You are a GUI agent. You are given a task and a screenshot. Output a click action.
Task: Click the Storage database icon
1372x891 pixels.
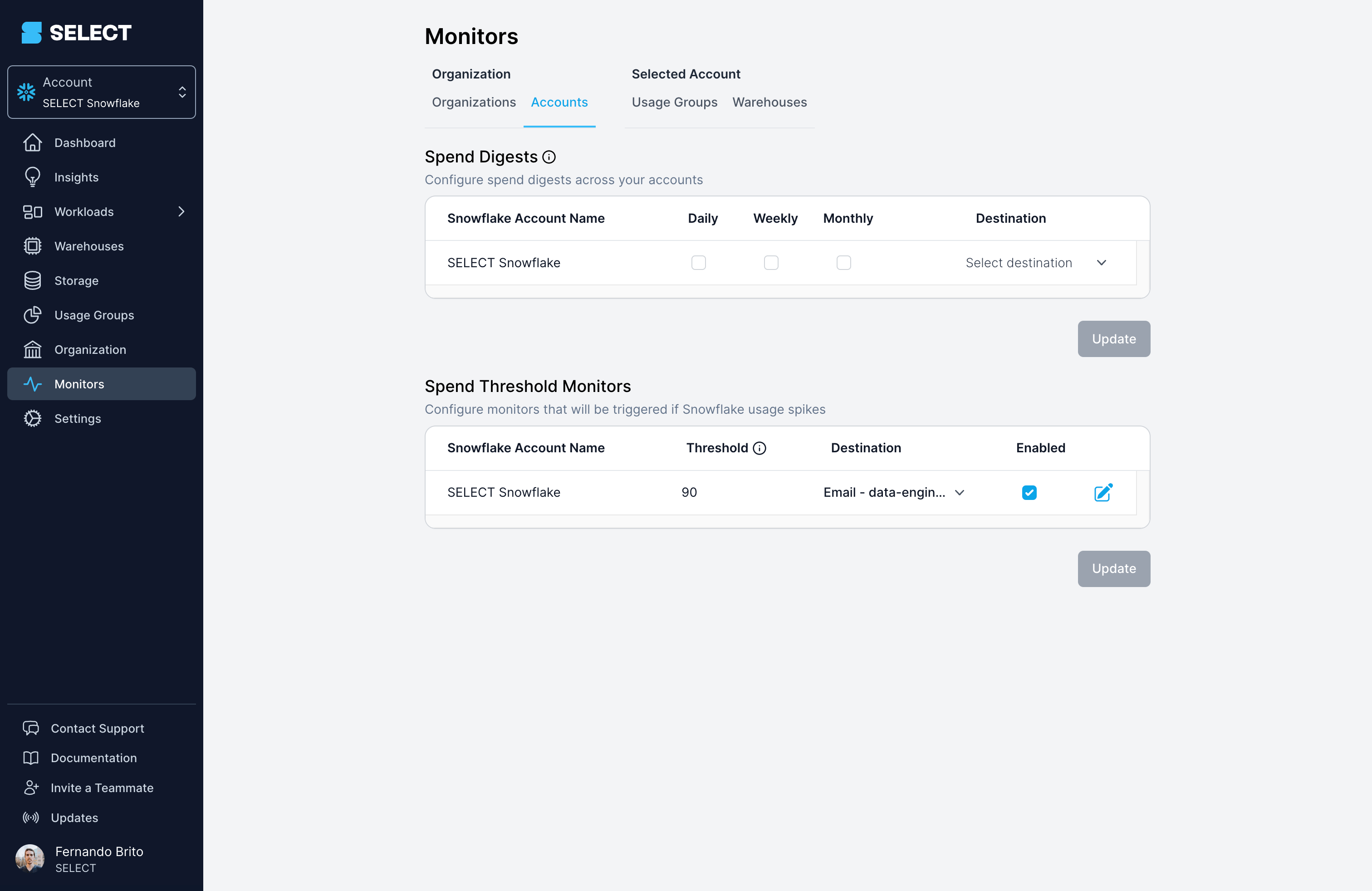32,281
